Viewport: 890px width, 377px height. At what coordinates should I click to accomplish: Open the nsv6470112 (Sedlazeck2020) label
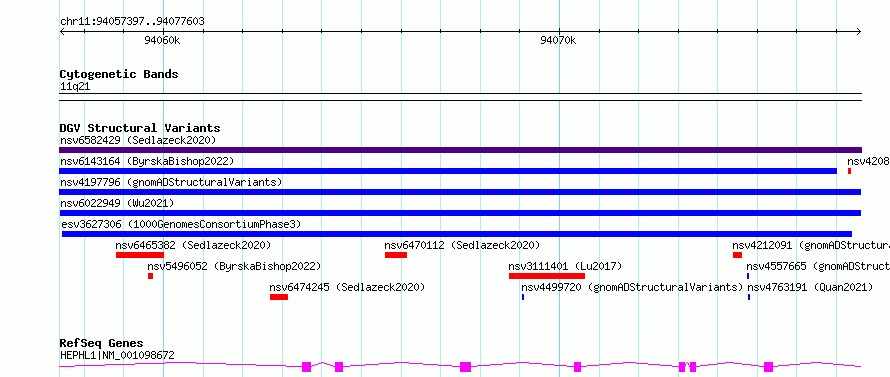tap(462, 245)
